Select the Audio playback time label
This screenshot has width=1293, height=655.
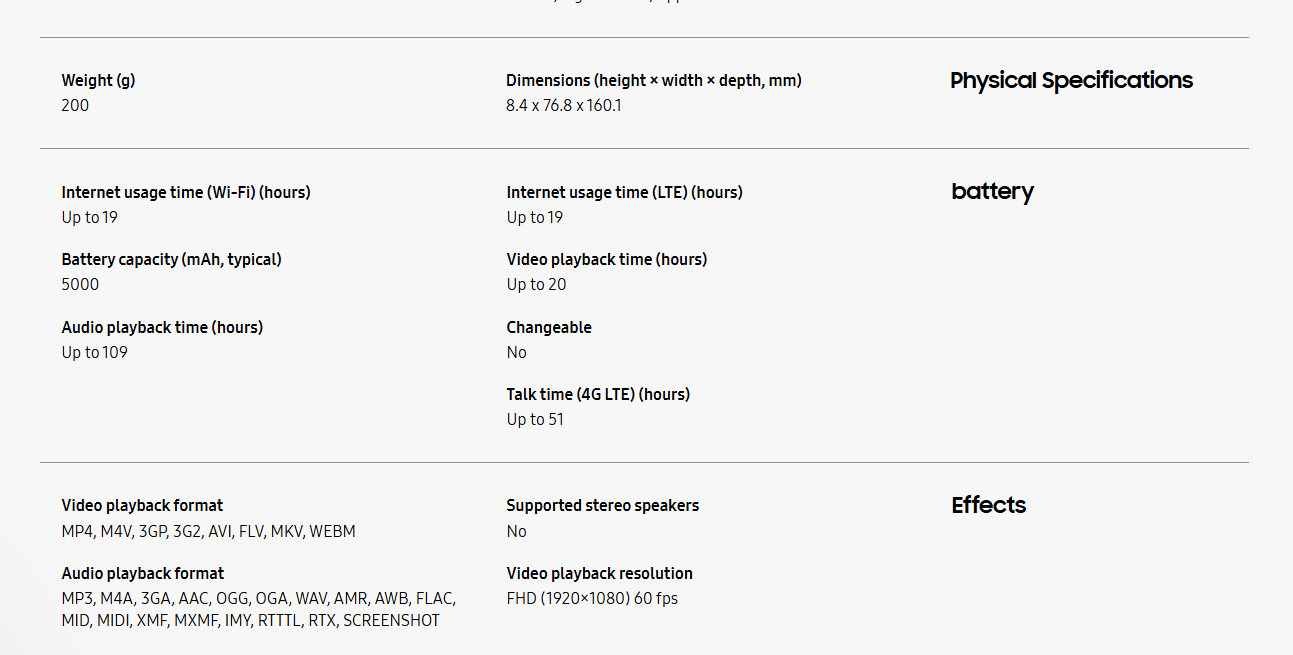click(x=162, y=327)
